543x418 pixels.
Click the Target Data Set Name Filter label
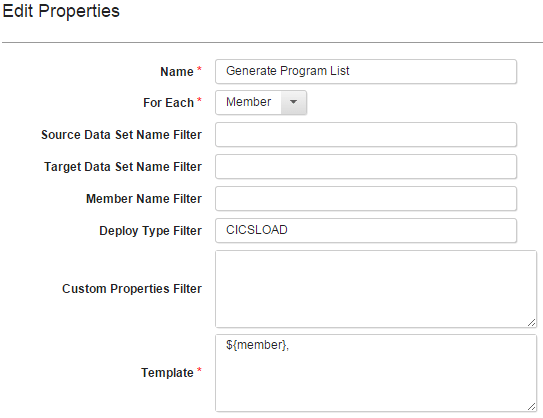(x=123, y=167)
